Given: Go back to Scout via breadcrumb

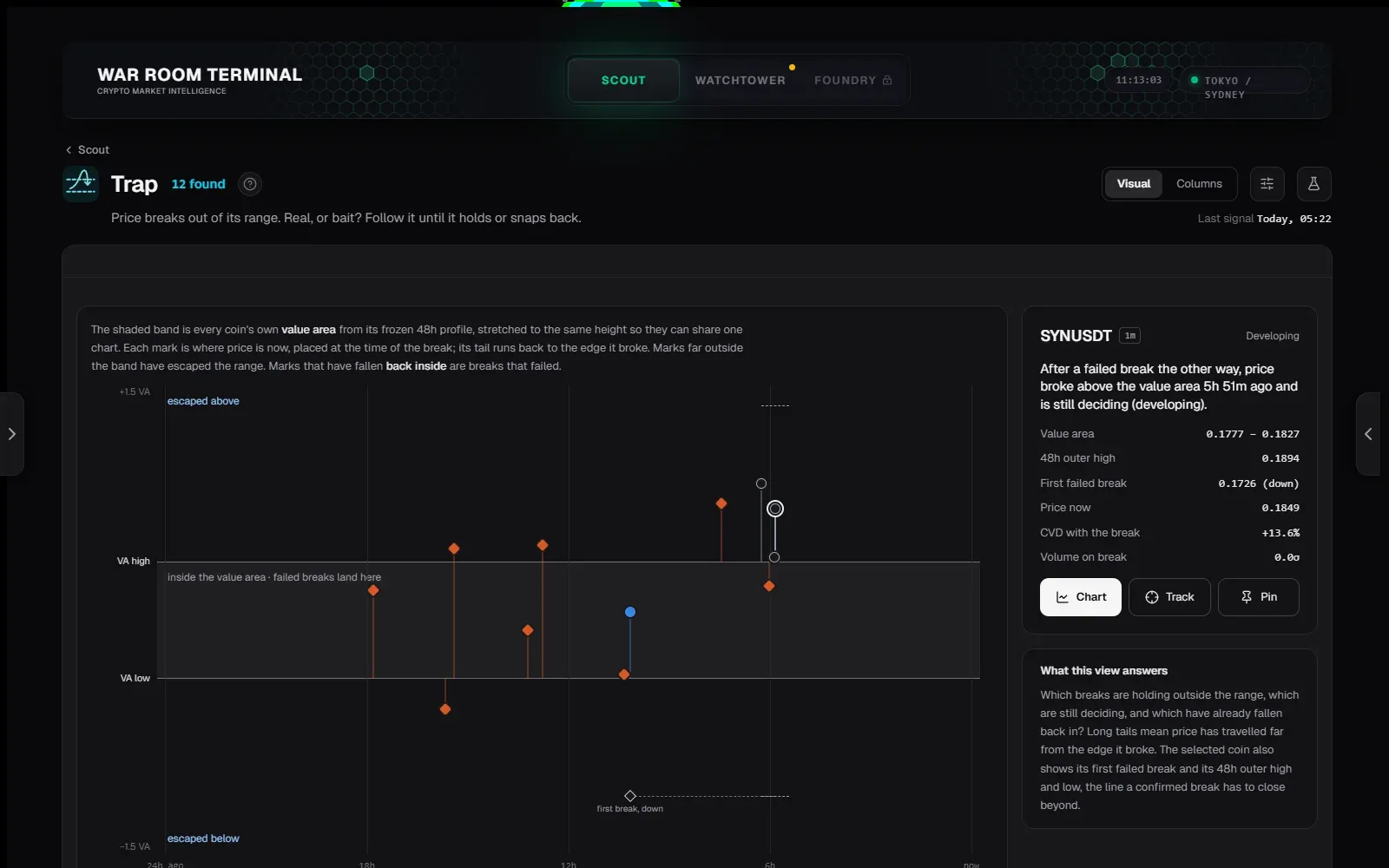Looking at the screenshot, I should point(88,149).
